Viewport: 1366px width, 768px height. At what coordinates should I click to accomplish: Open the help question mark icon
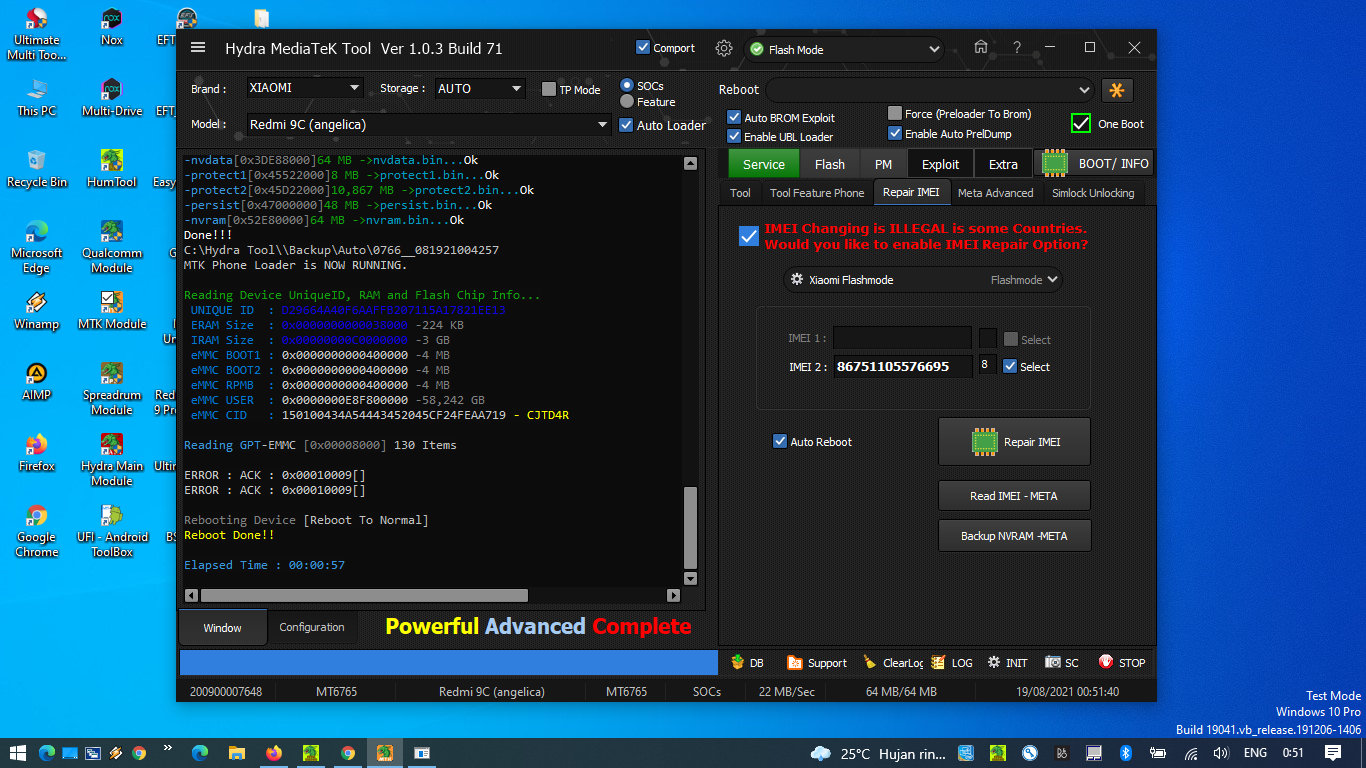tap(1017, 48)
